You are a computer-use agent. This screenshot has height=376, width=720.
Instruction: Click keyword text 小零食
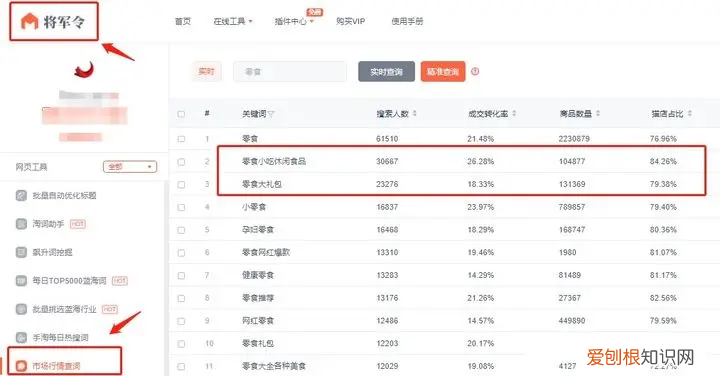click(x=254, y=207)
